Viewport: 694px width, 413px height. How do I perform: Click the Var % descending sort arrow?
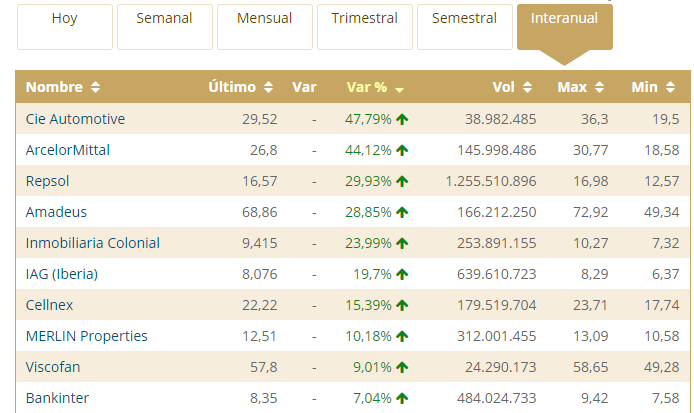[400, 88]
